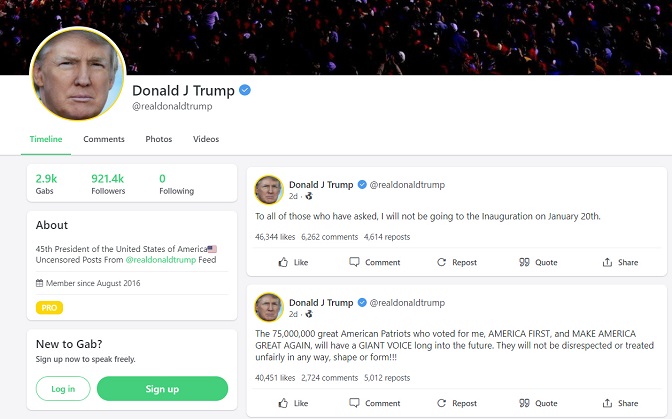
Task: Switch to the Comments tab
Action: point(104,139)
